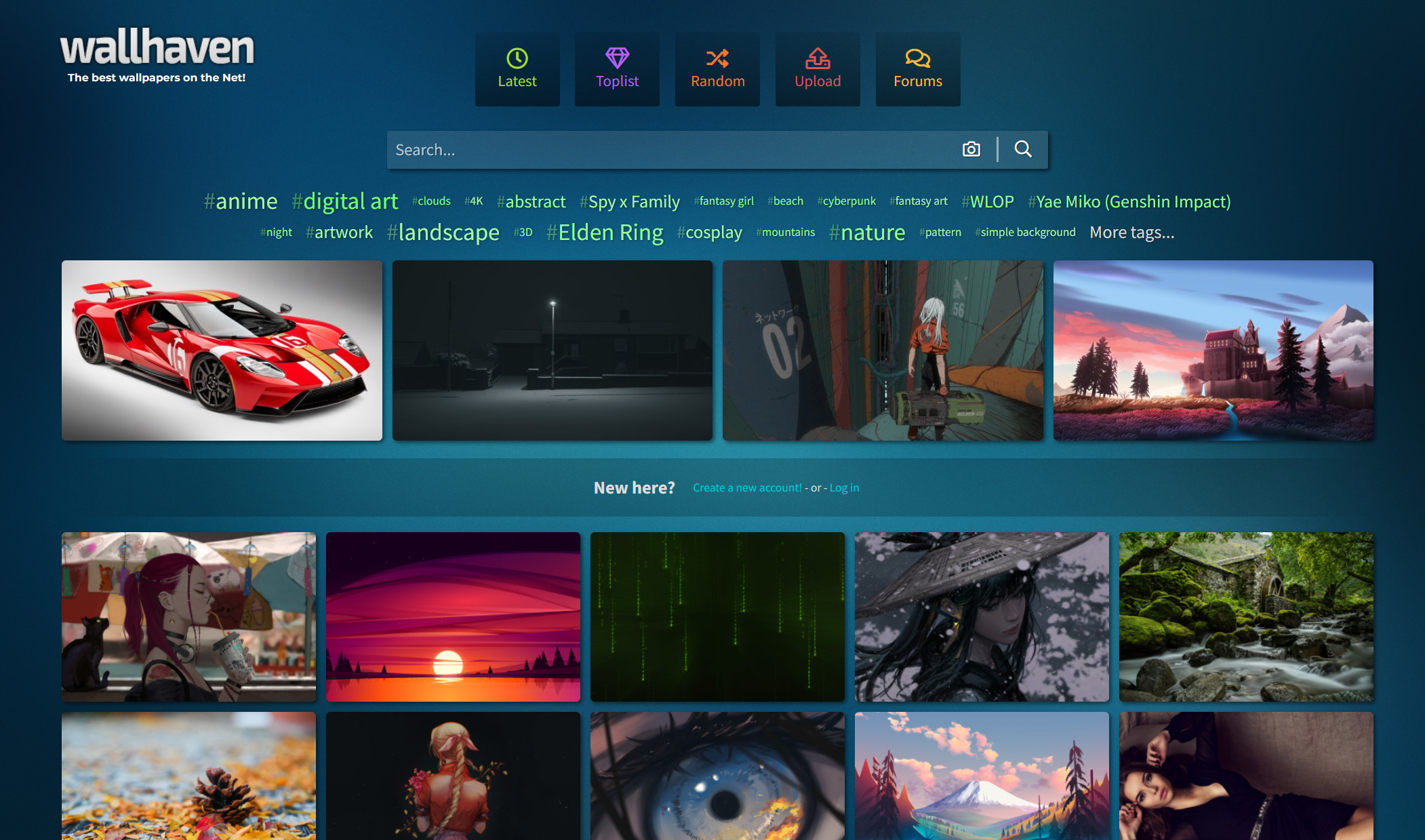Click the magnifying glass search icon
The image size is (1425, 840).
1023,149
